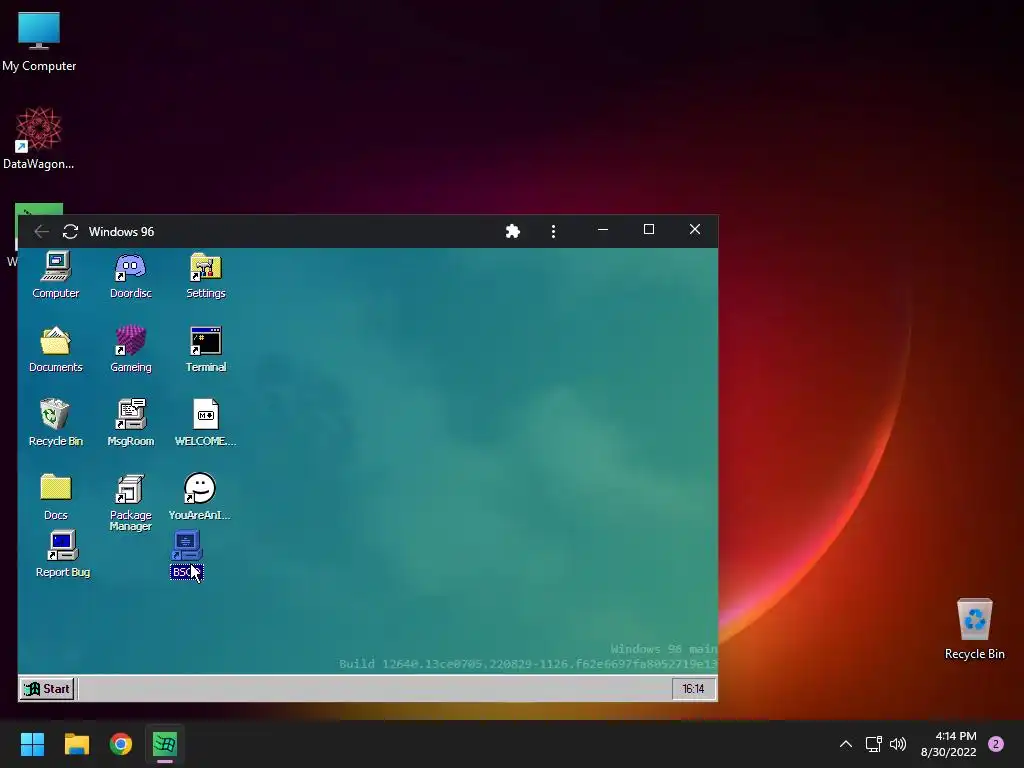Open the Windows 11 Start menu
The width and height of the screenshot is (1024, 768).
[32, 744]
